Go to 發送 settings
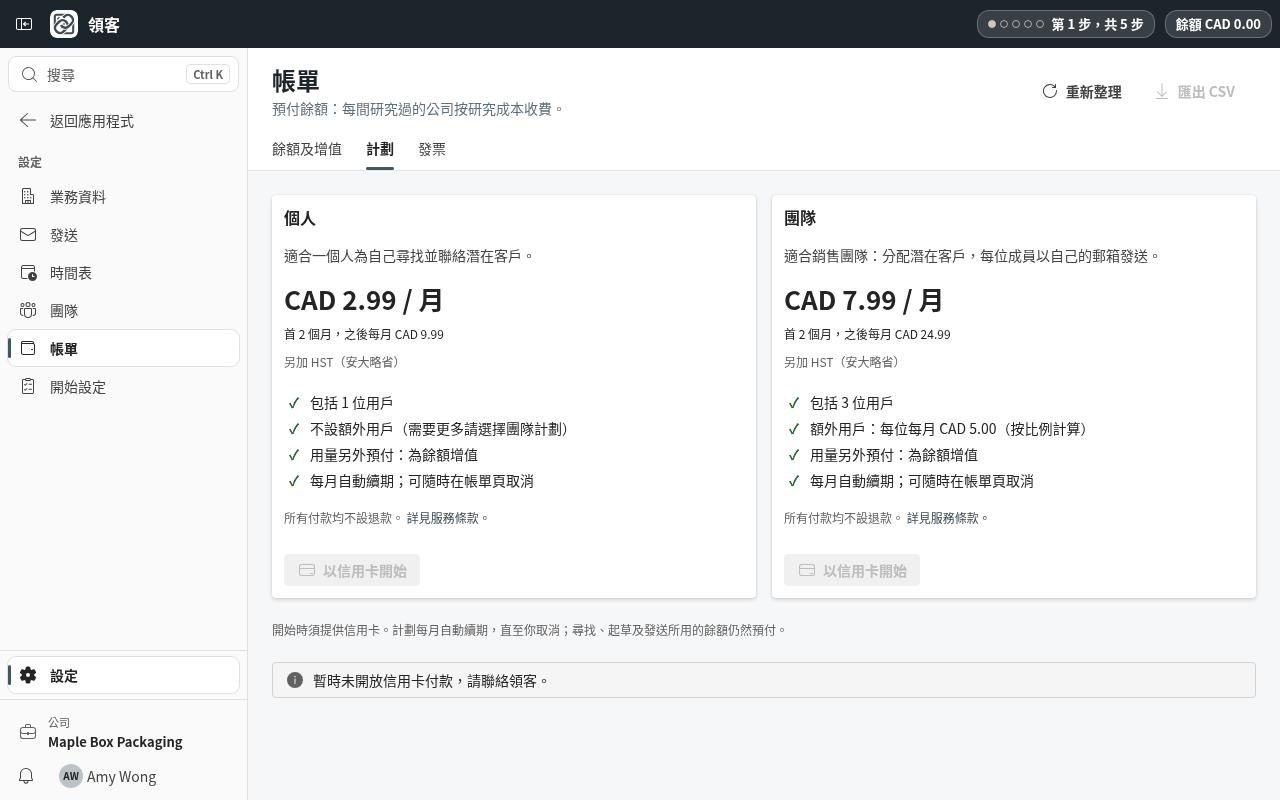The image size is (1280, 800). tap(124, 235)
